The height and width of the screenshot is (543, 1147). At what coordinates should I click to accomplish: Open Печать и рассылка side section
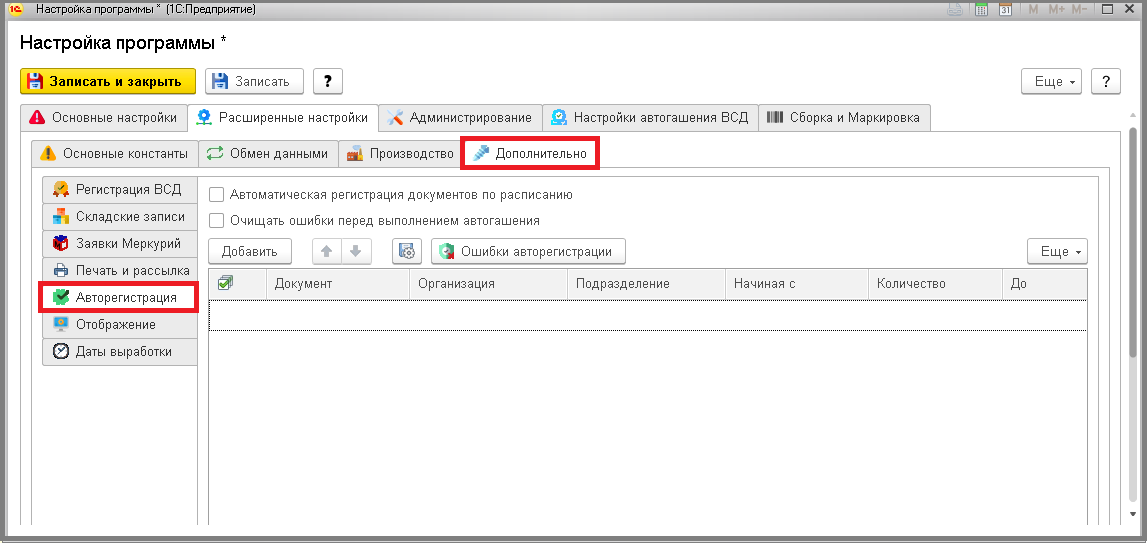click(x=119, y=271)
